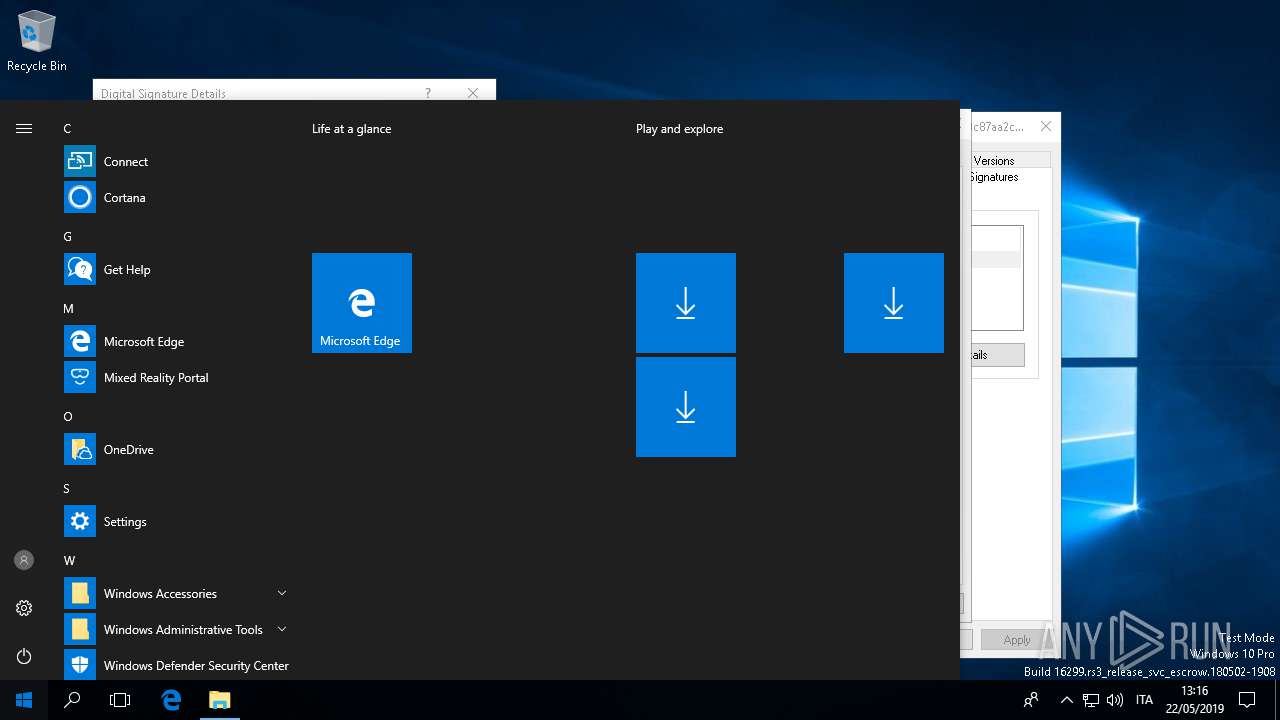Click the Play and explore group title
This screenshot has height=720, width=1280.
[679, 129]
